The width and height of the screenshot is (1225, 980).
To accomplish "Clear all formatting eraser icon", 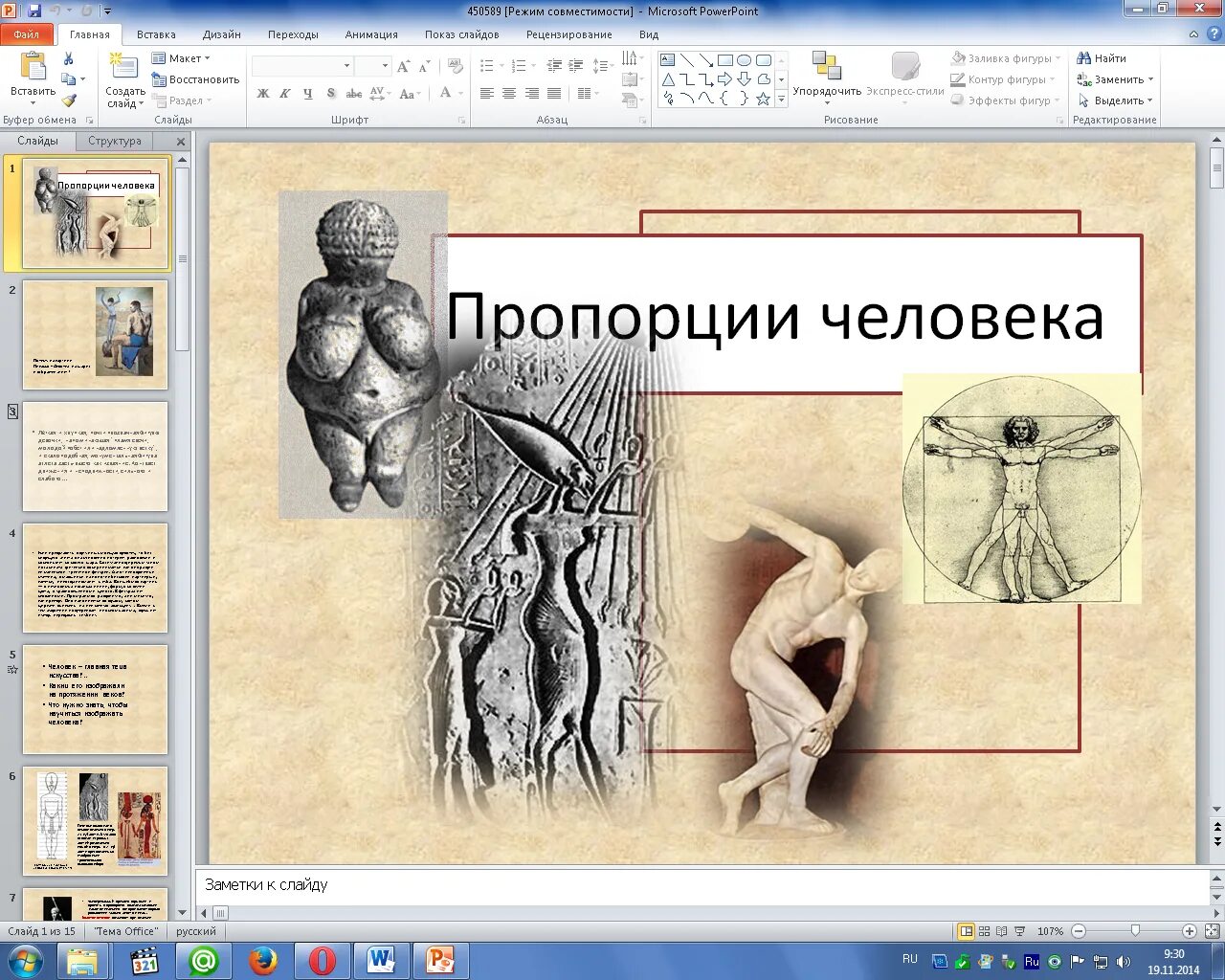I will pyautogui.click(x=457, y=66).
